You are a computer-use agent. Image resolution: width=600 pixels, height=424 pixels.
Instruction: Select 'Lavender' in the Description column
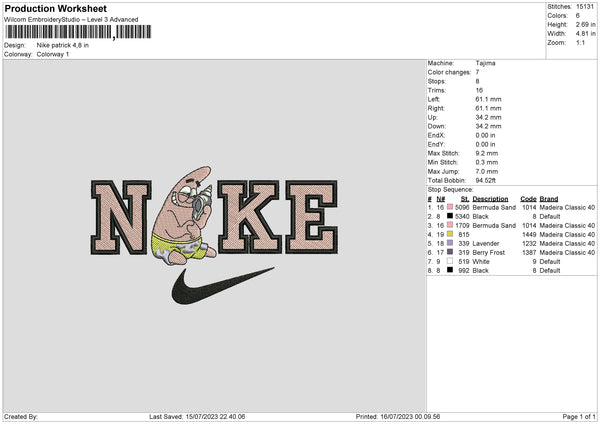click(486, 243)
